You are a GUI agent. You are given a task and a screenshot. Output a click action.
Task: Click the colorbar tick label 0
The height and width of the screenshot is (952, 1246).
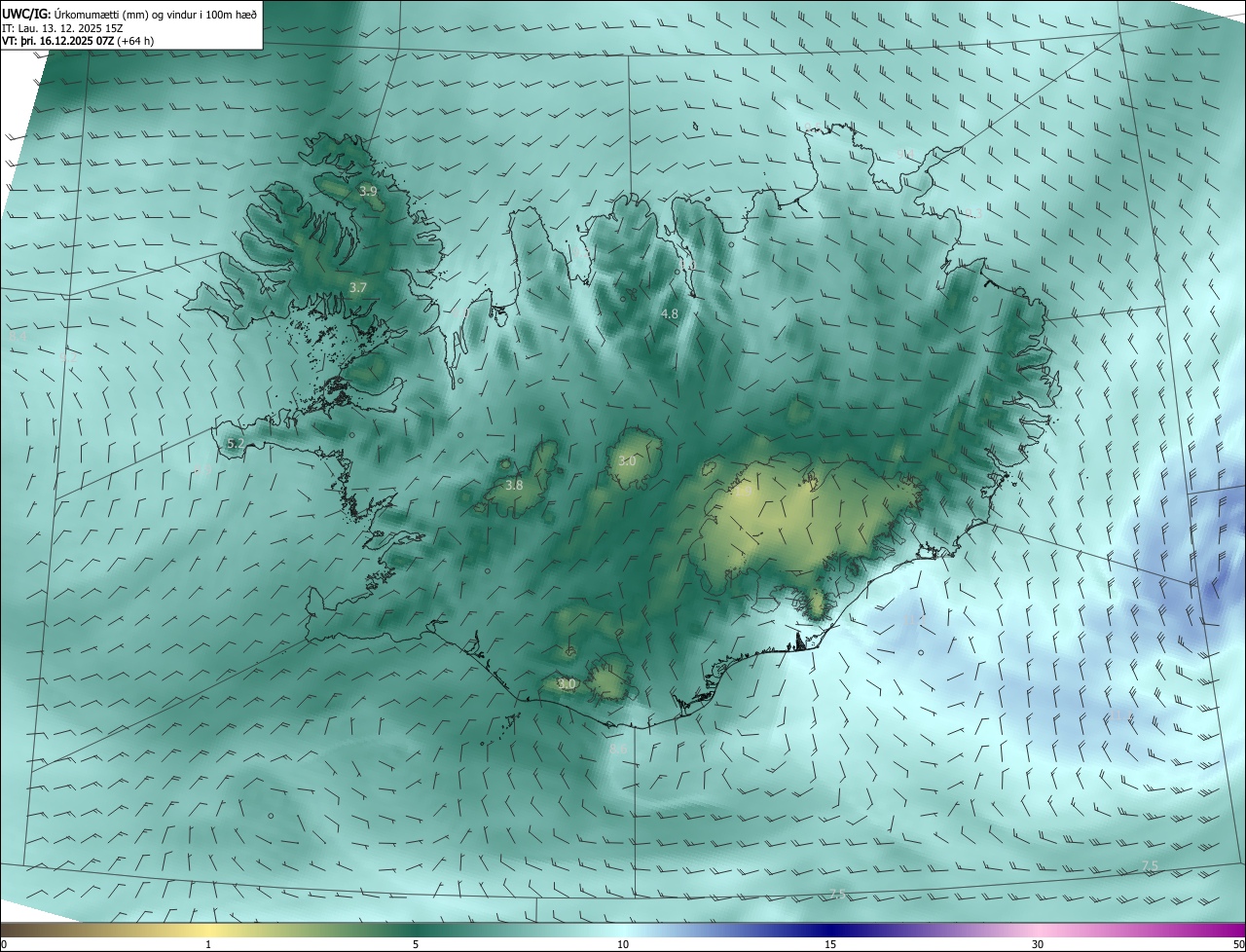point(4,944)
